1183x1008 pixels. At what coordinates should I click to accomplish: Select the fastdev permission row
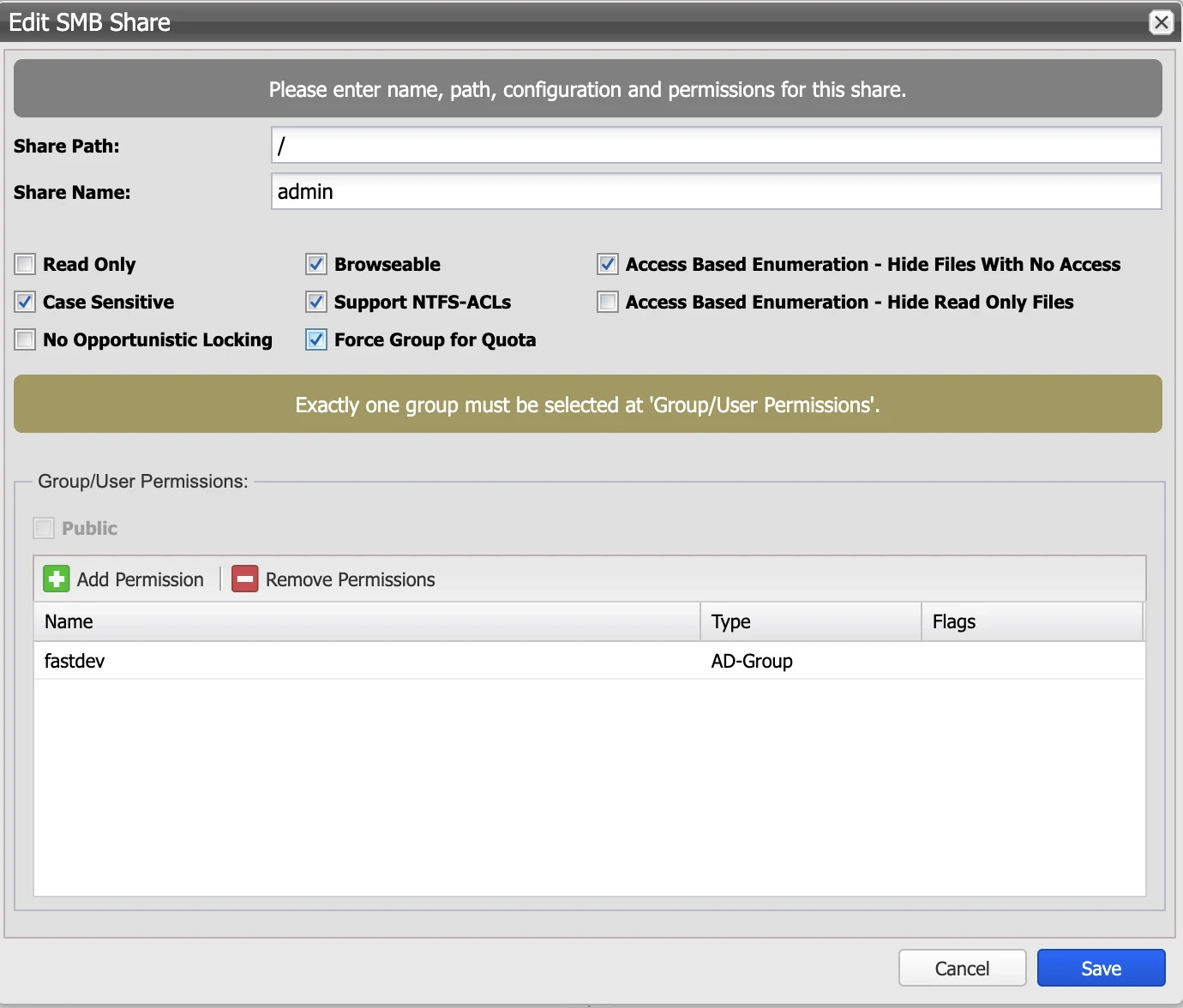point(367,661)
